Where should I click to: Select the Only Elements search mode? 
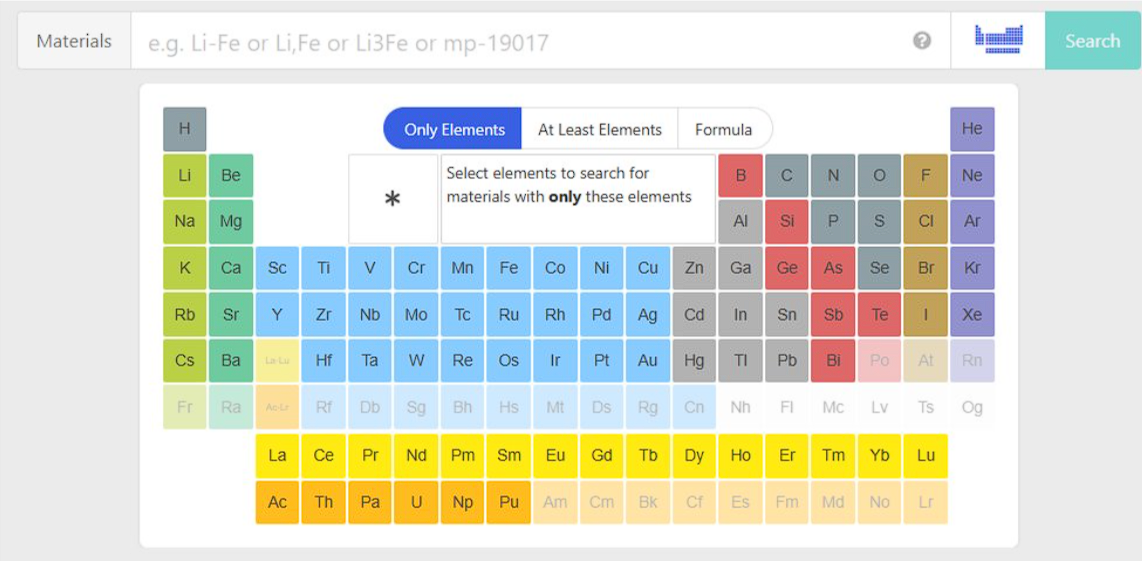coord(454,129)
